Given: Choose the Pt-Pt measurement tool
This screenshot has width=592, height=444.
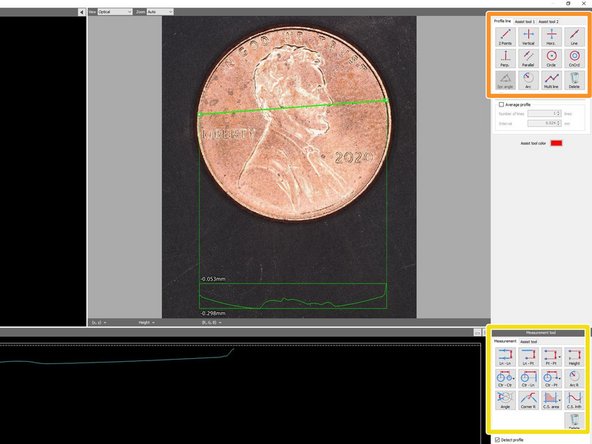Looking at the screenshot, I should coord(551,357).
